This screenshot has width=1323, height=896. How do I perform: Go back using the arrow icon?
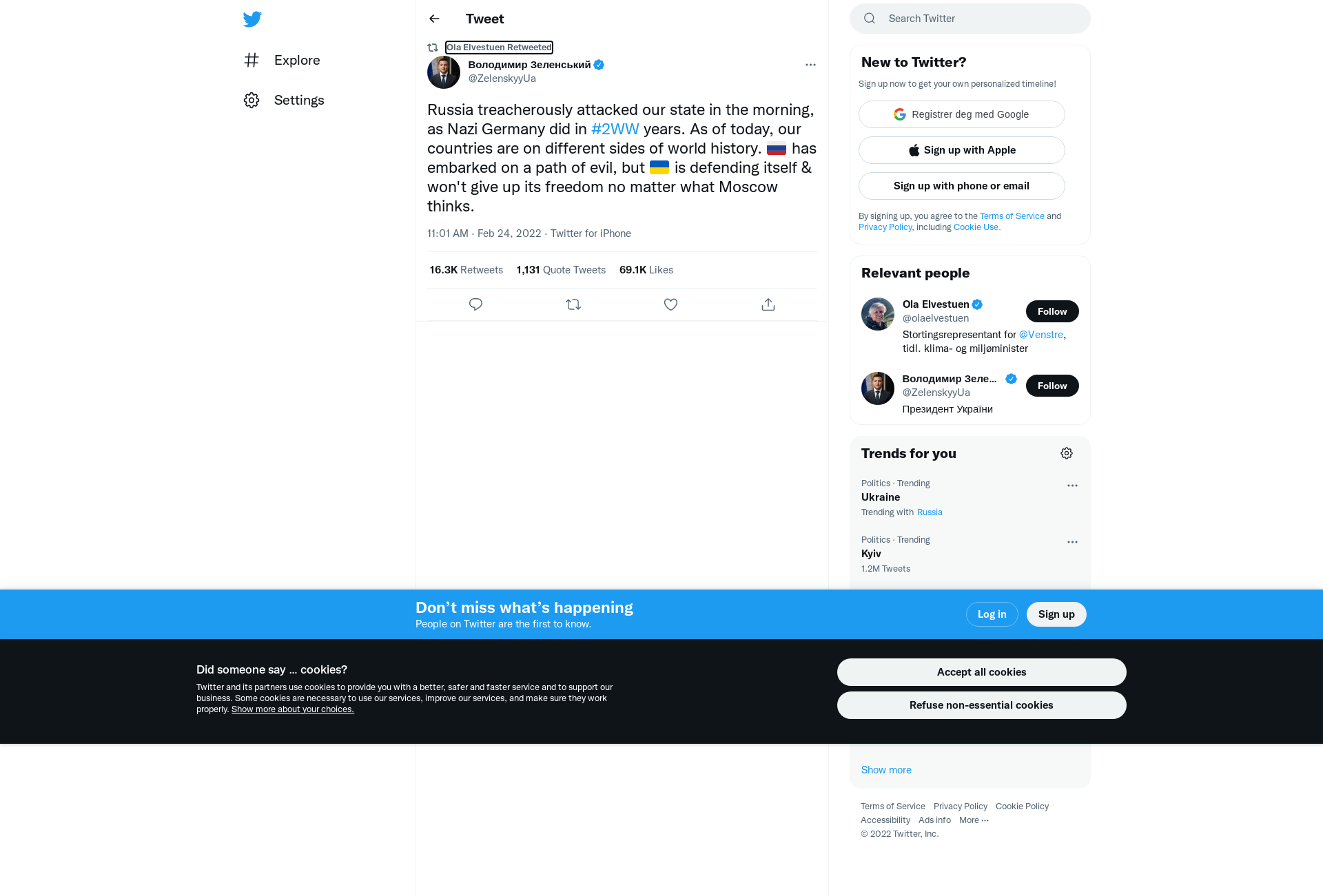tap(434, 19)
